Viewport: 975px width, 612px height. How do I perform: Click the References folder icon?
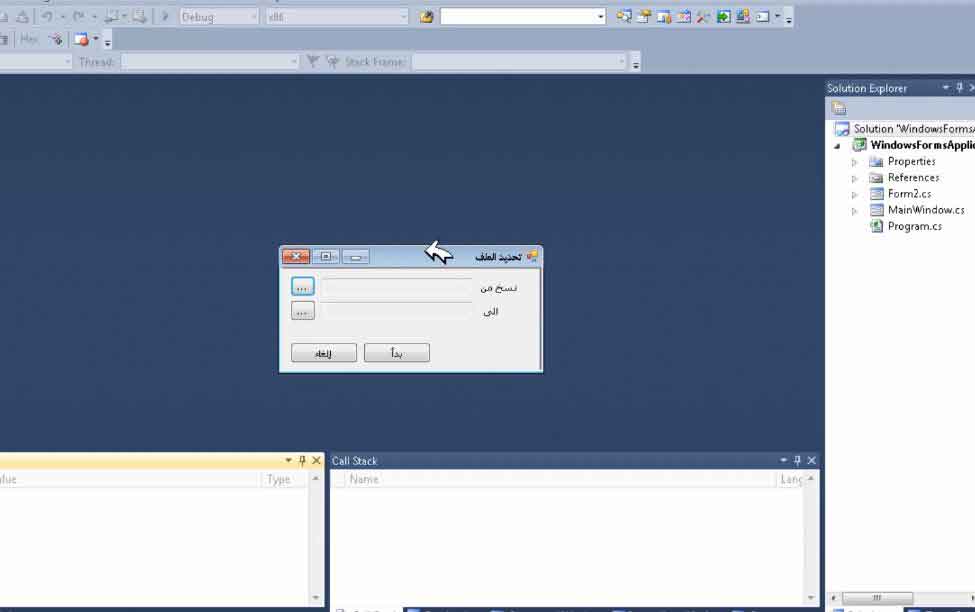click(876, 178)
